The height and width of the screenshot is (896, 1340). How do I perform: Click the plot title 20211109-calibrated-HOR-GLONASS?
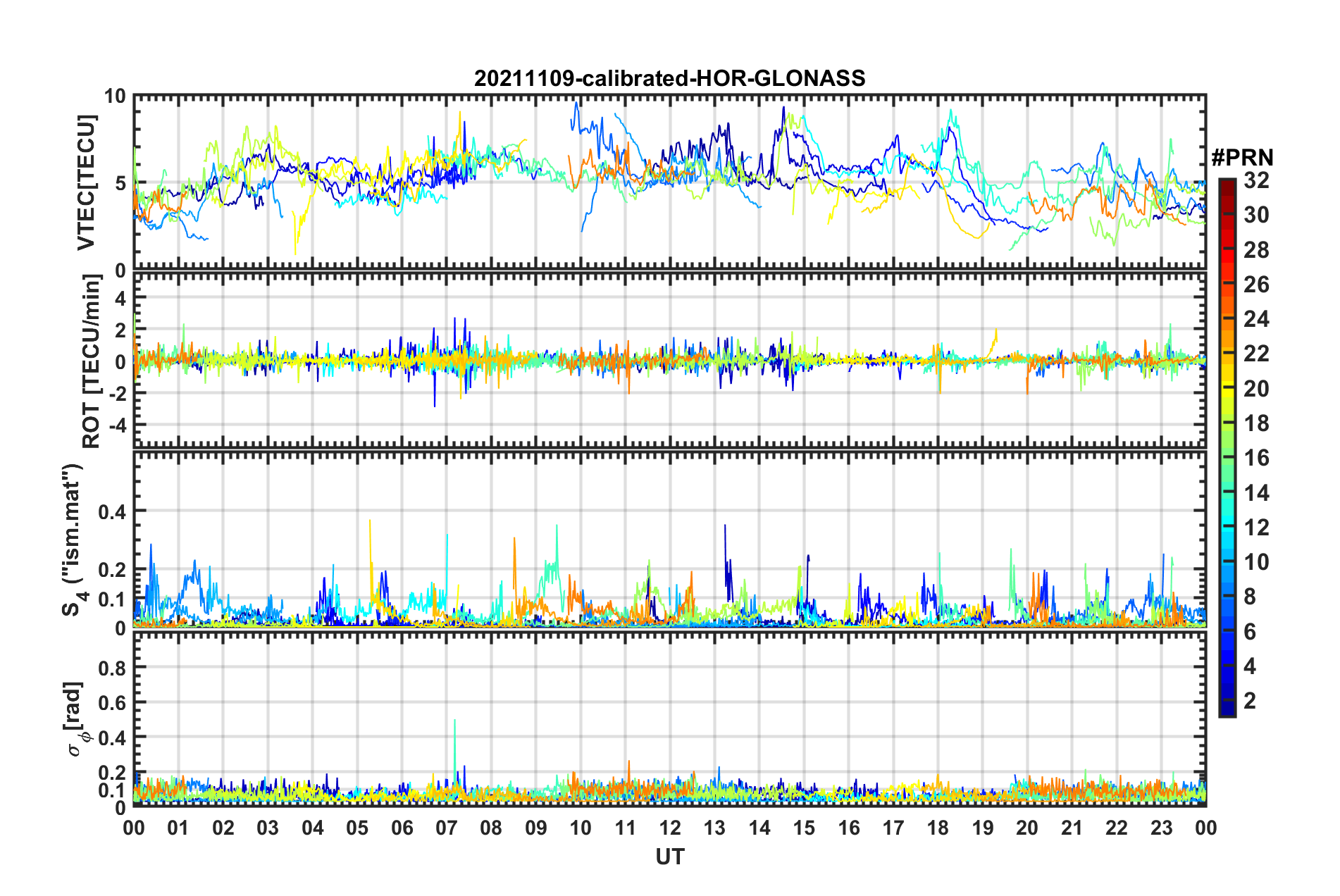coord(669,78)
